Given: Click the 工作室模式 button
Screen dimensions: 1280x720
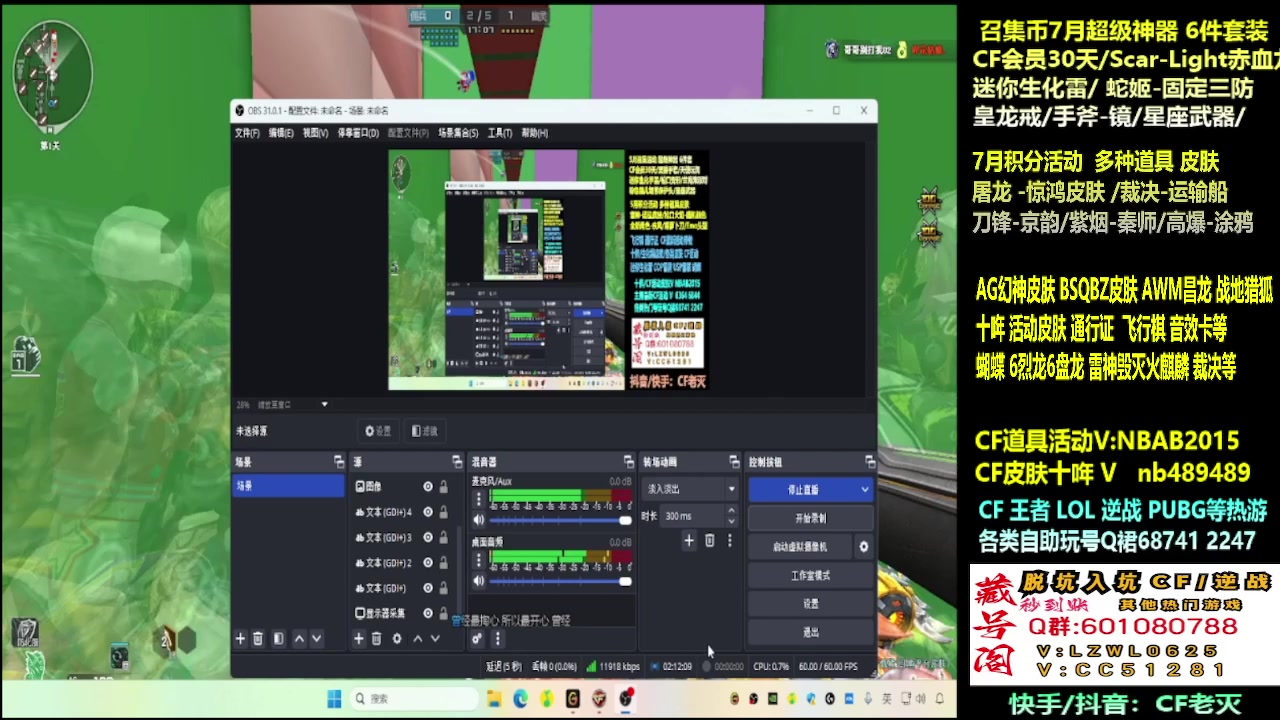Looking at the screenshot, I should coord(810,575).
